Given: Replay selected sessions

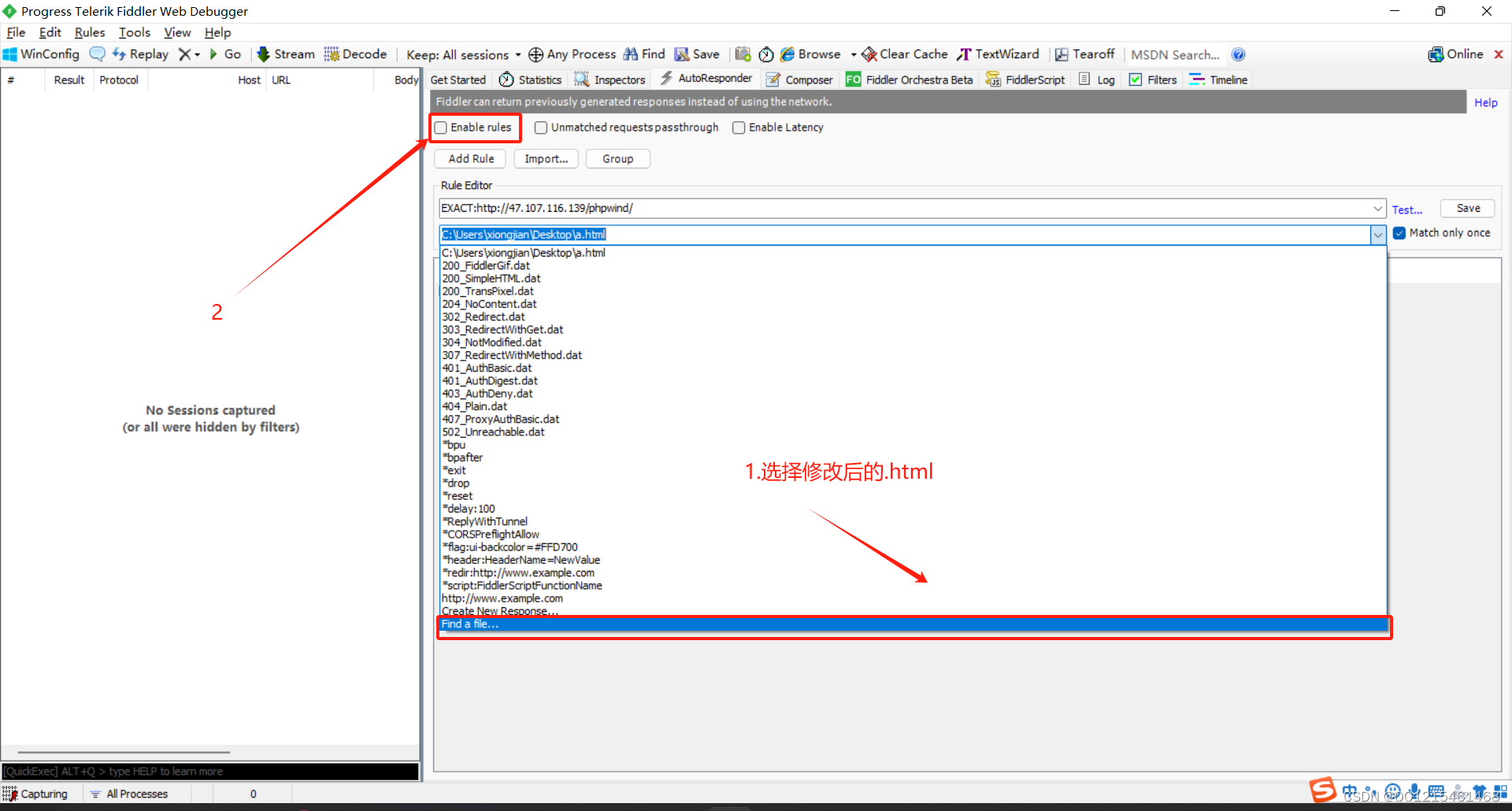Looking at the screenshot, I should tap(140, 54).
